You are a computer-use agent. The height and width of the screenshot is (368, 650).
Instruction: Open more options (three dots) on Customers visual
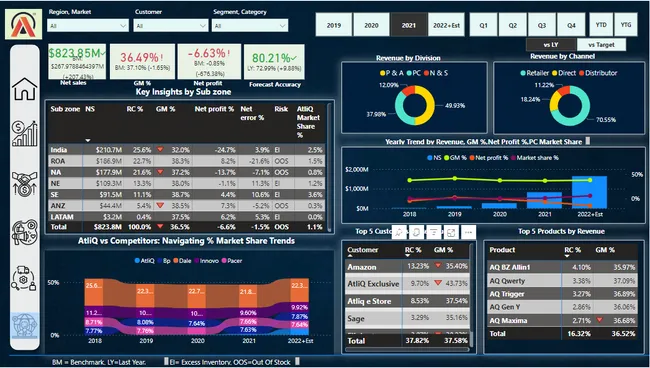[468, 232]
